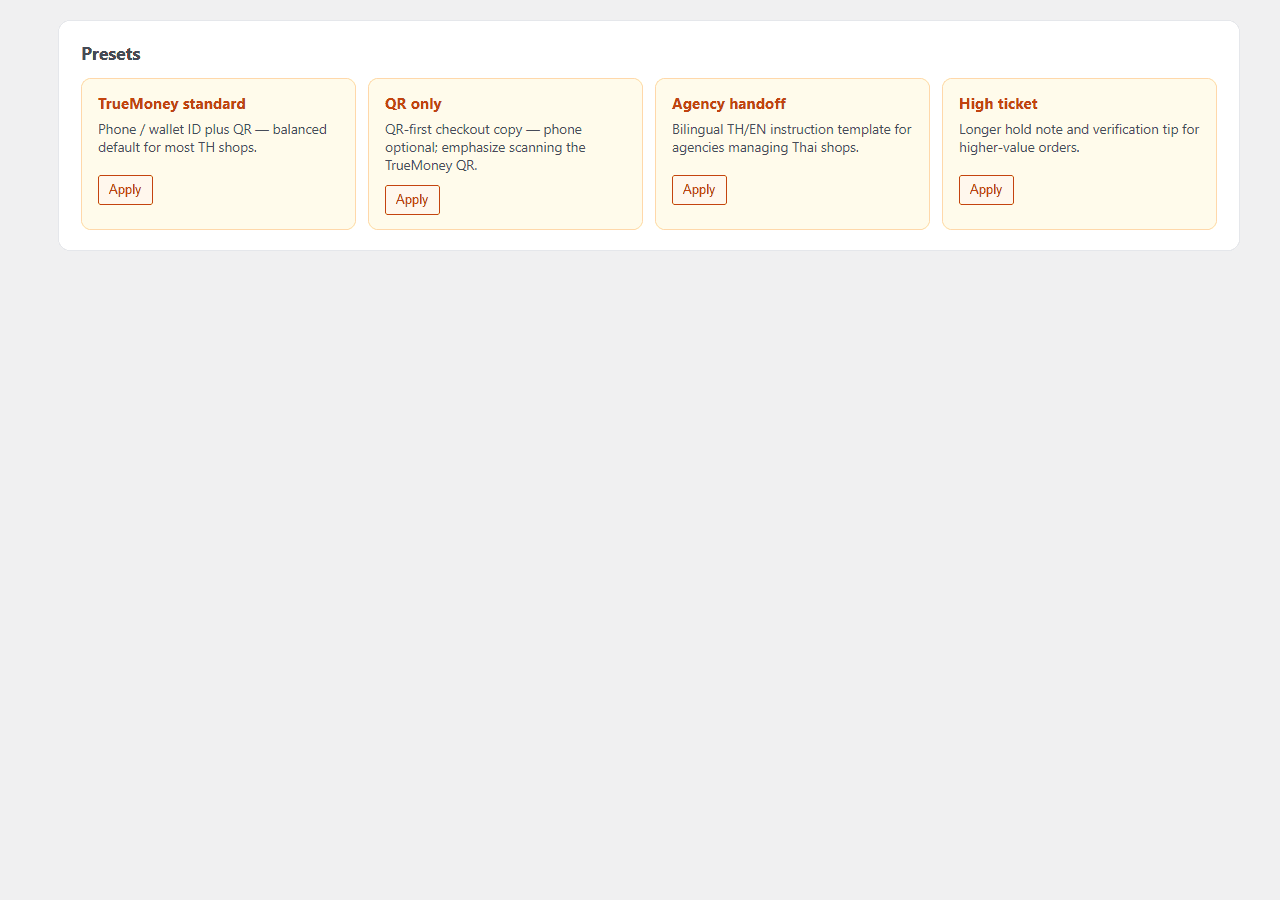
Task: Click the 'Phone / wallet ID plus QR' description
Action: pyautogui.click(x=212, y=138)
